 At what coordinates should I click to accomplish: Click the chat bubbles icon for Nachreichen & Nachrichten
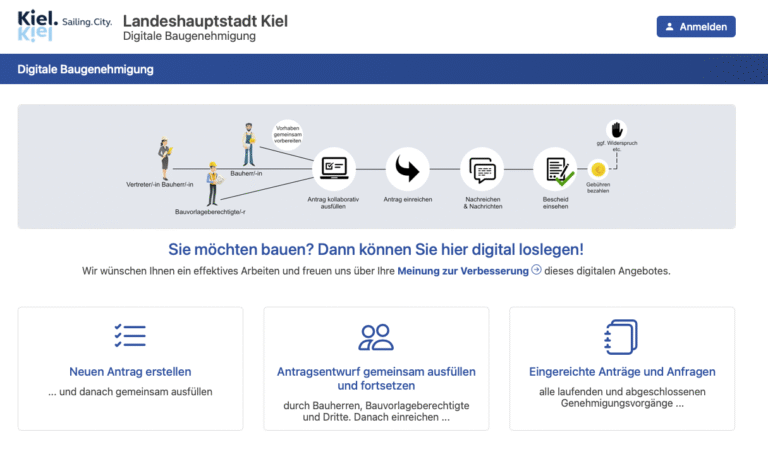481,169
